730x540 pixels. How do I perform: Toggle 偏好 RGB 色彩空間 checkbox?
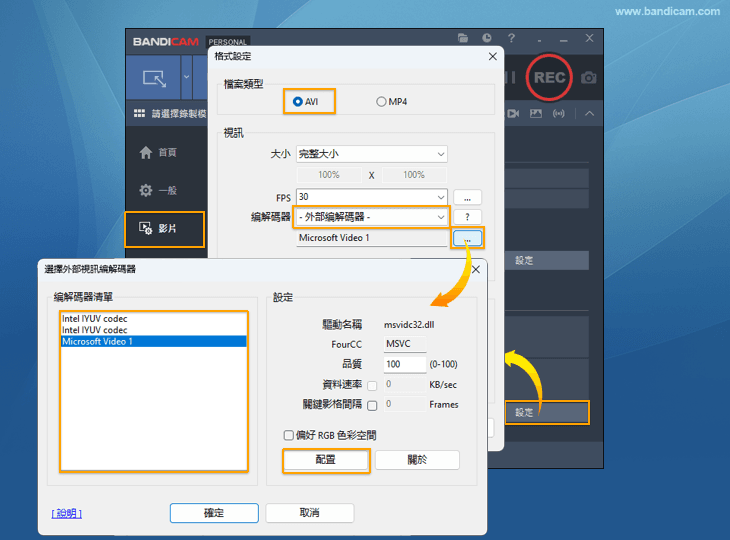[x=289, y=435]
